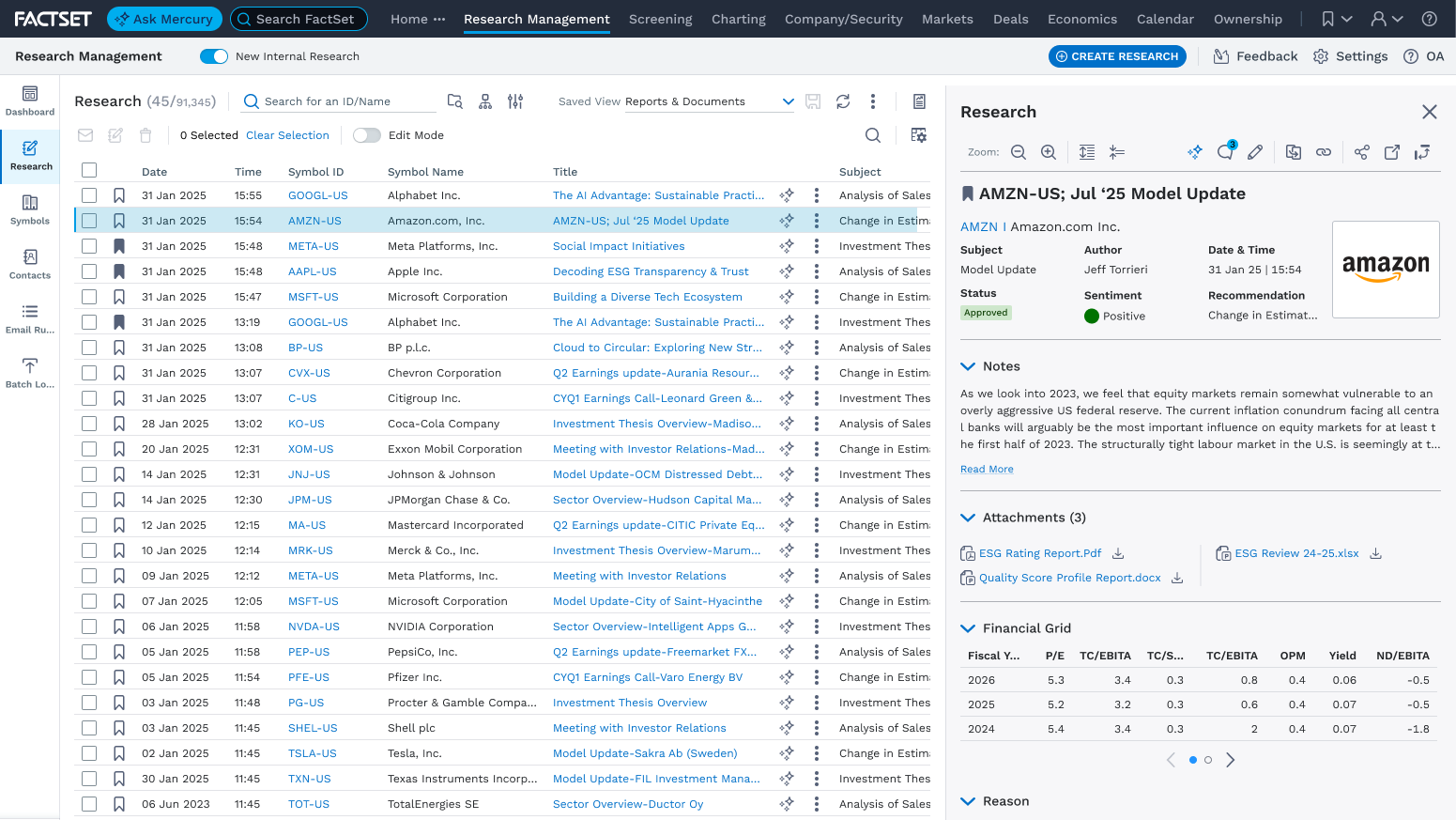The width and height of the screenshot is (1456, 820).
Task: Open research note in new window
Action: 1392,152
